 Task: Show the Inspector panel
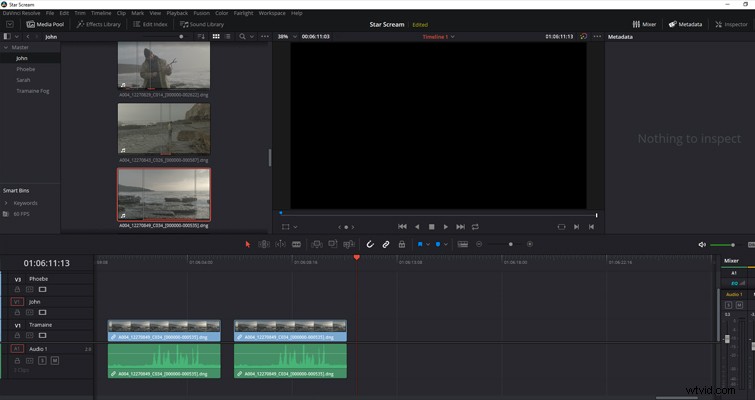pos(731,24)
